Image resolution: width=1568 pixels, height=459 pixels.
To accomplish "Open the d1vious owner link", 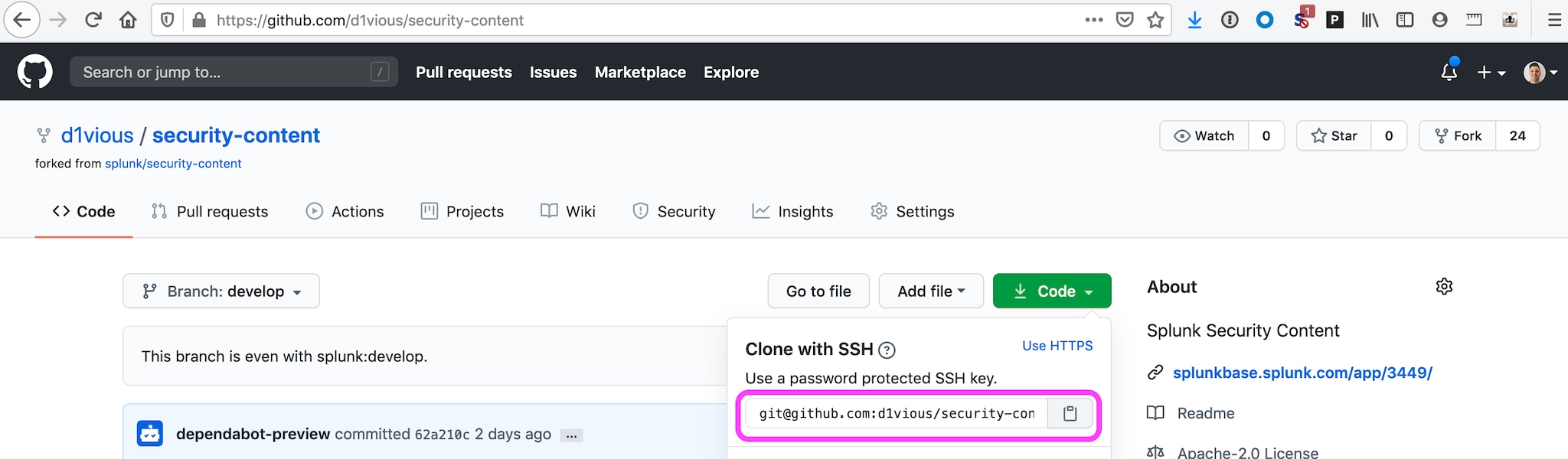I will point(97,135).
